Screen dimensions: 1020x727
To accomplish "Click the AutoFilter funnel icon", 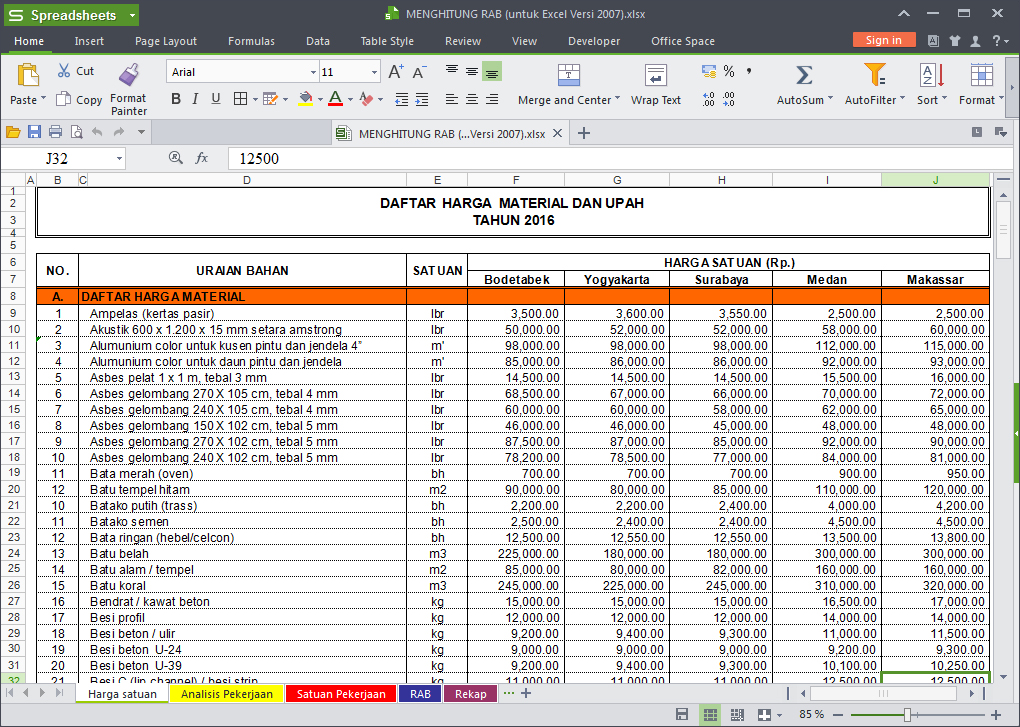I will point(875,75).
